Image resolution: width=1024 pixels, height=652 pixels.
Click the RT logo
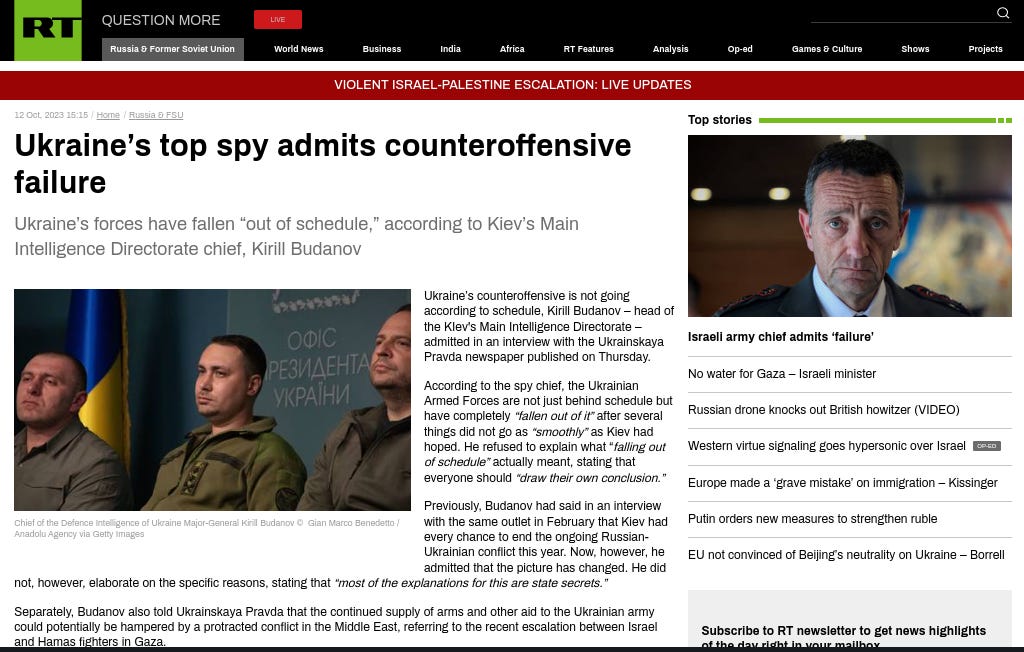point(48,30)
